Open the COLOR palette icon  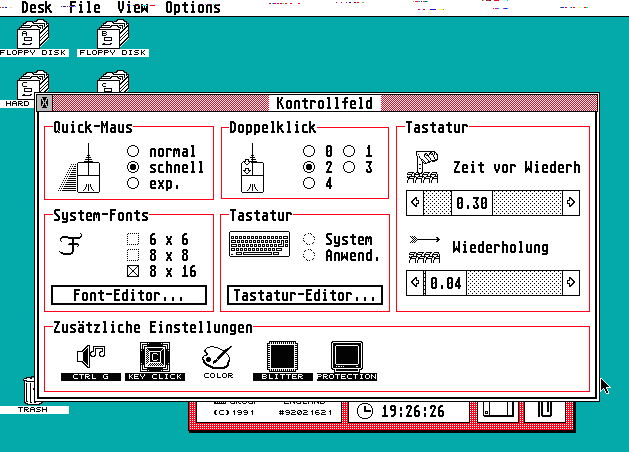217,357
